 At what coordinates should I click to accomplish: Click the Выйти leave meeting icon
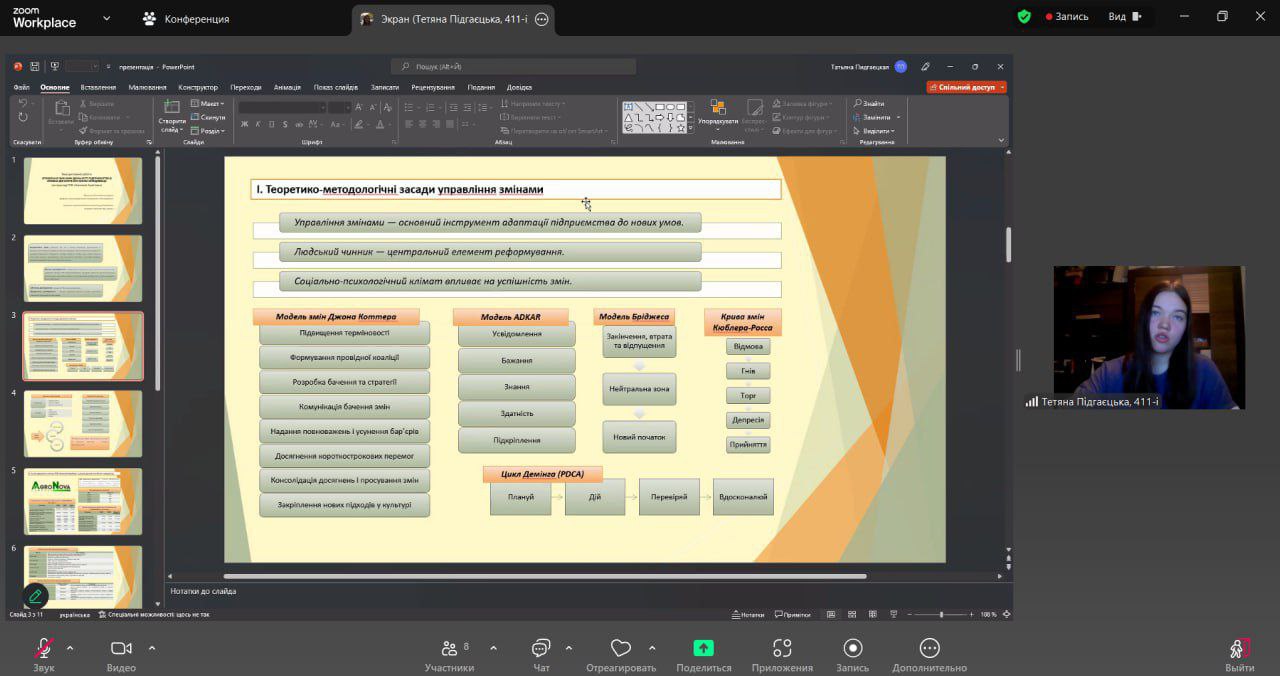(x=1238, y=649)
